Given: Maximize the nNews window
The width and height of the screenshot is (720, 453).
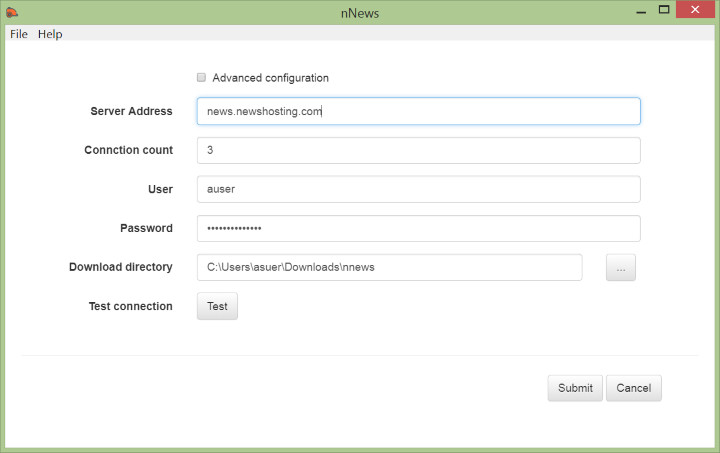Looking at the screenshot, I should [x=664, y=10].
